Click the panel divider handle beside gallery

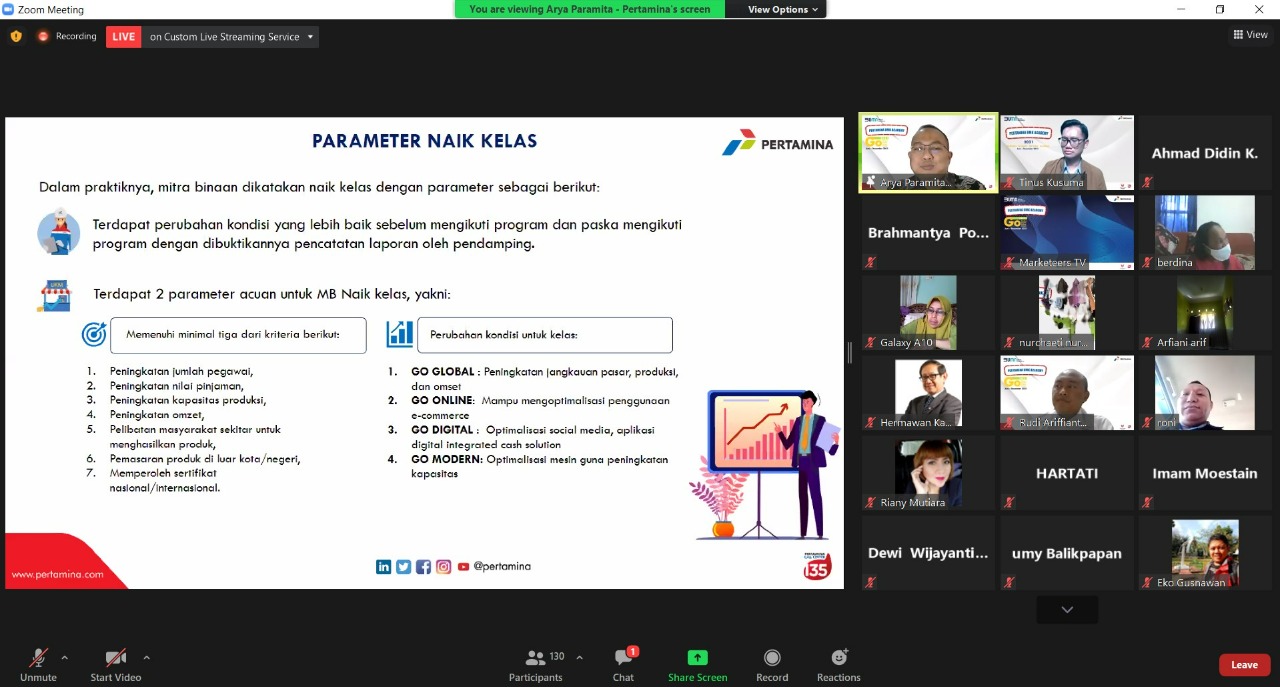pyautogui.click(x=851, y=352)
